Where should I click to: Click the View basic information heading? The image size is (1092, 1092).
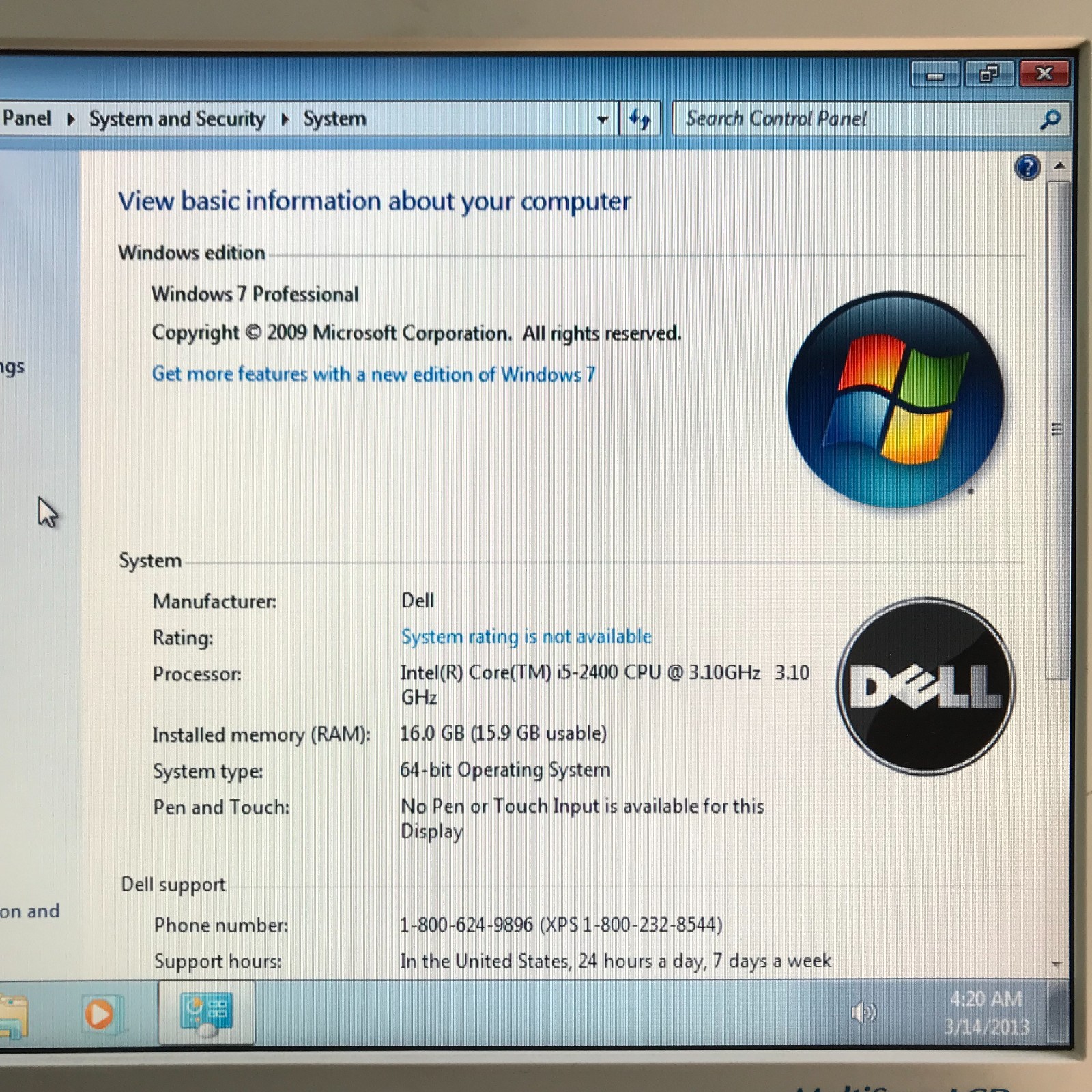(374, 201)
